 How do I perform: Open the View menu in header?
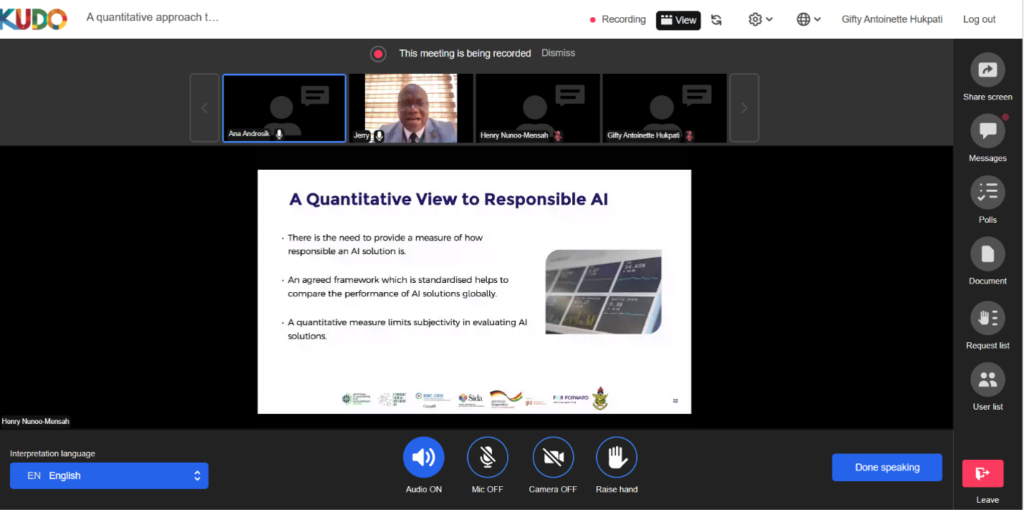click(678, 20)
